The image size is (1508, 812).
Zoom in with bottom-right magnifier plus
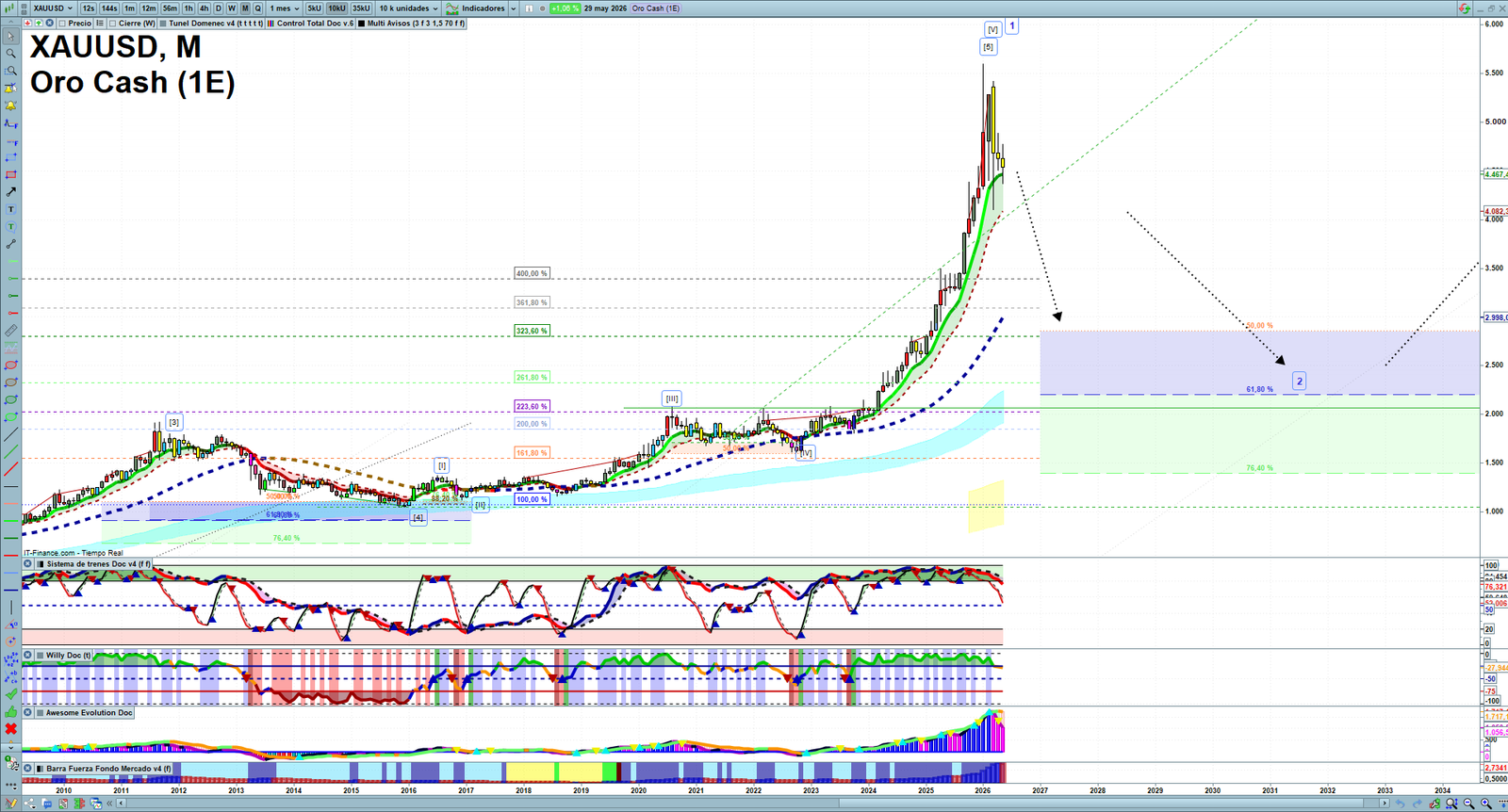pos(1486,804)
